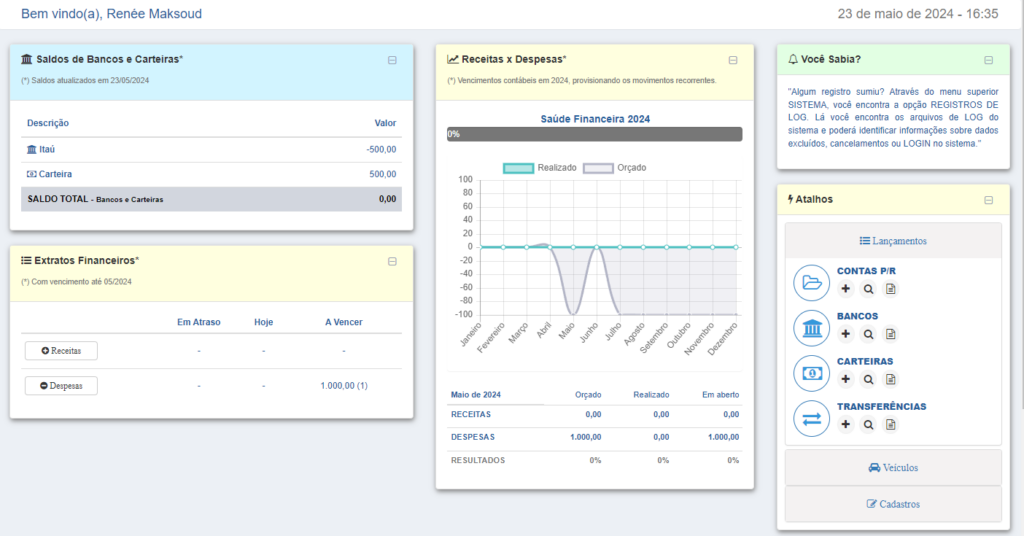Collapse the Atalhos panel
Viewport: 1024px width, 536px height.
tap(989, 200)
